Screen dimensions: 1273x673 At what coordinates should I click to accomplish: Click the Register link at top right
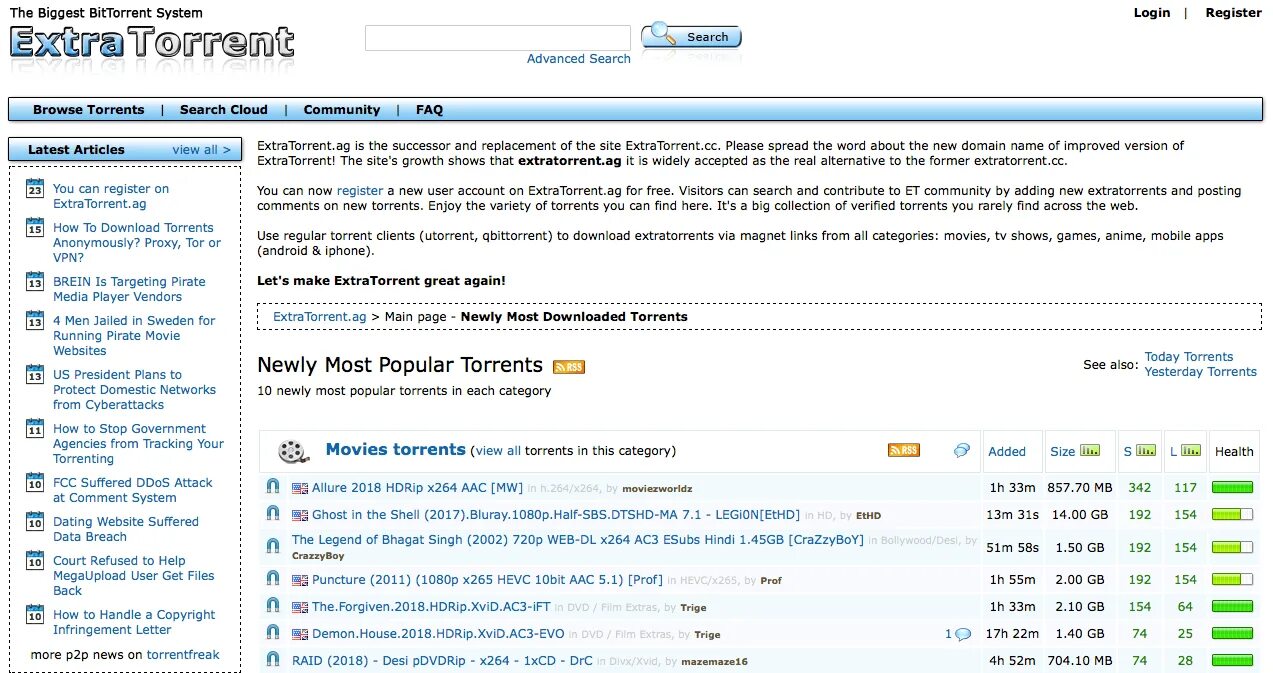1233,13
